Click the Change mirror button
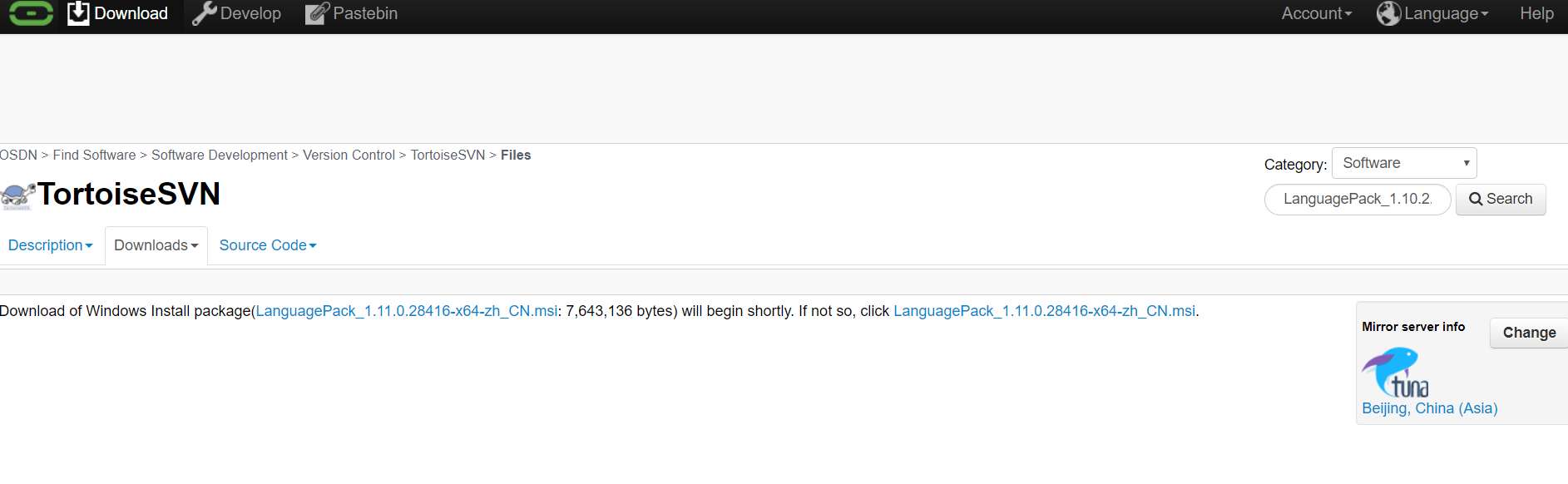Screen dimensions: 1568x484 (x=1529, y=333)
